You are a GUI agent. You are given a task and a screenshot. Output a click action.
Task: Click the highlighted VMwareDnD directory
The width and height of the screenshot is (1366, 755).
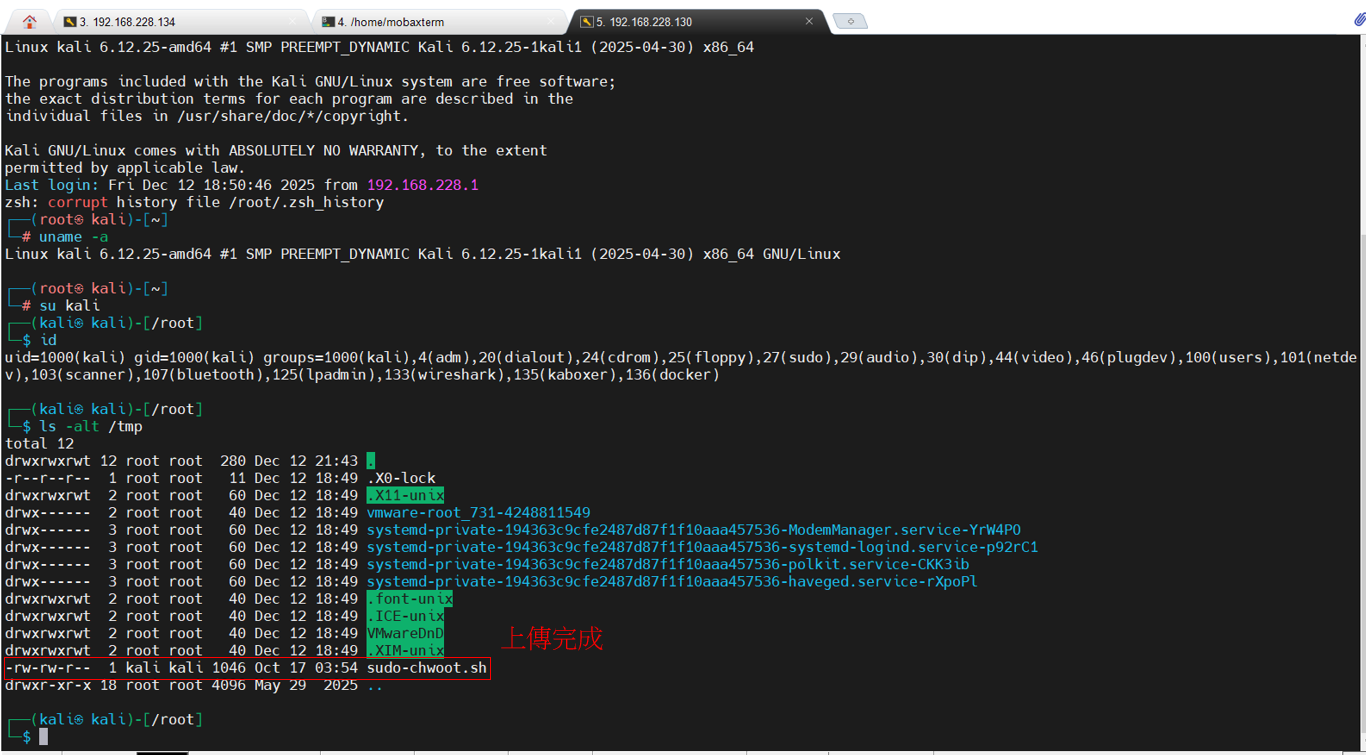point(405,634)
